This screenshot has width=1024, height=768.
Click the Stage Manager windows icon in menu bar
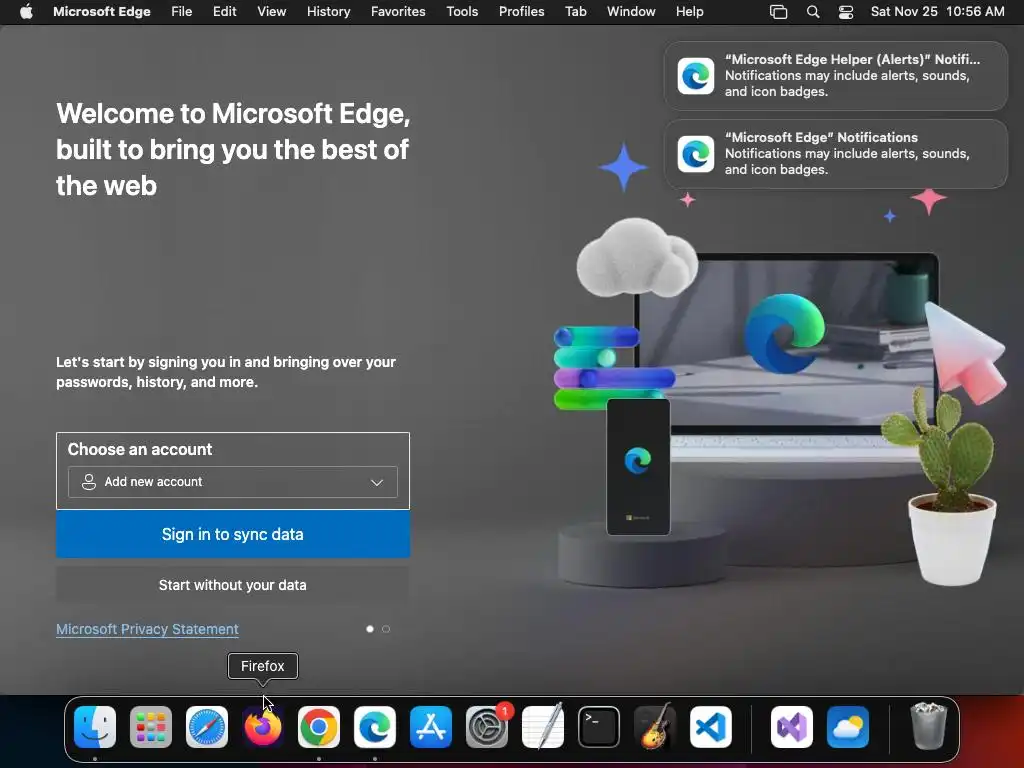(778, 12)
